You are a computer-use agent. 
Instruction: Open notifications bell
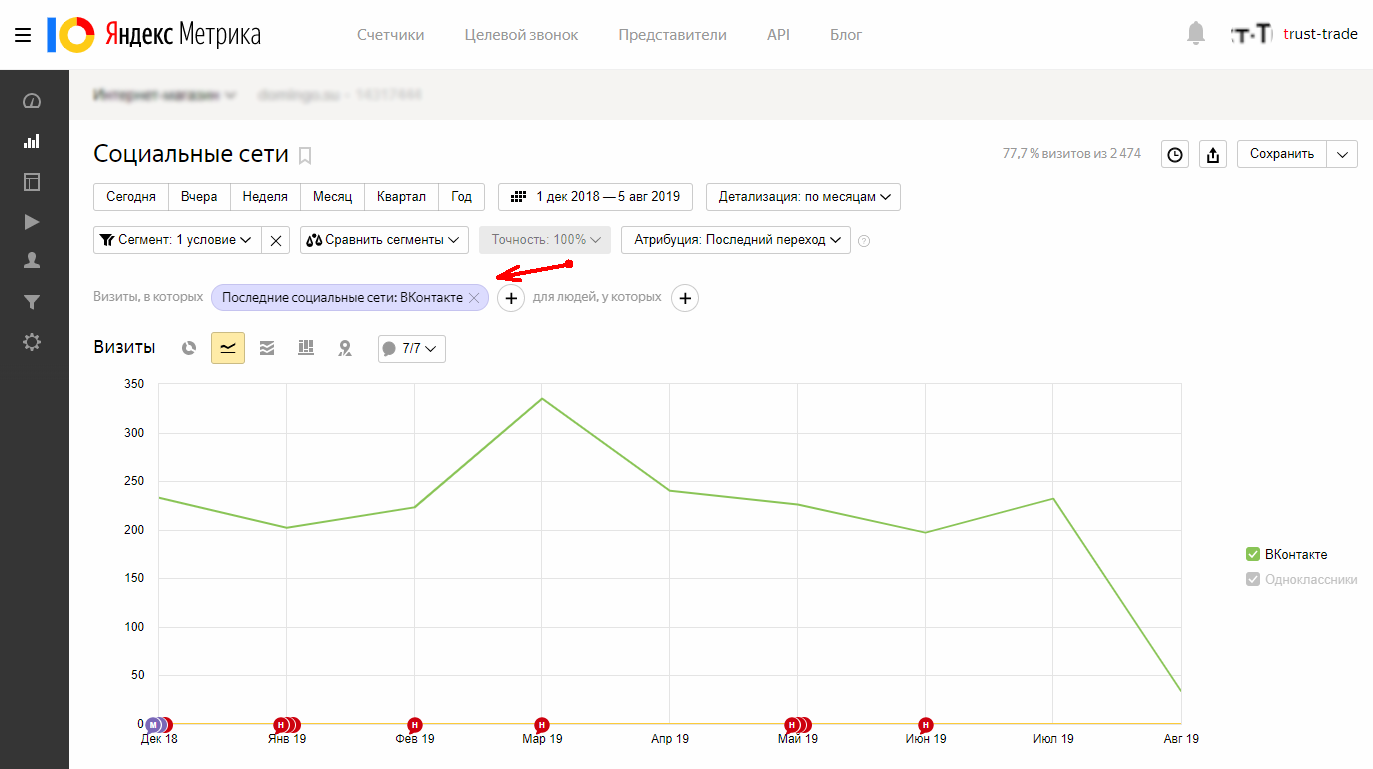(1196, 34)
